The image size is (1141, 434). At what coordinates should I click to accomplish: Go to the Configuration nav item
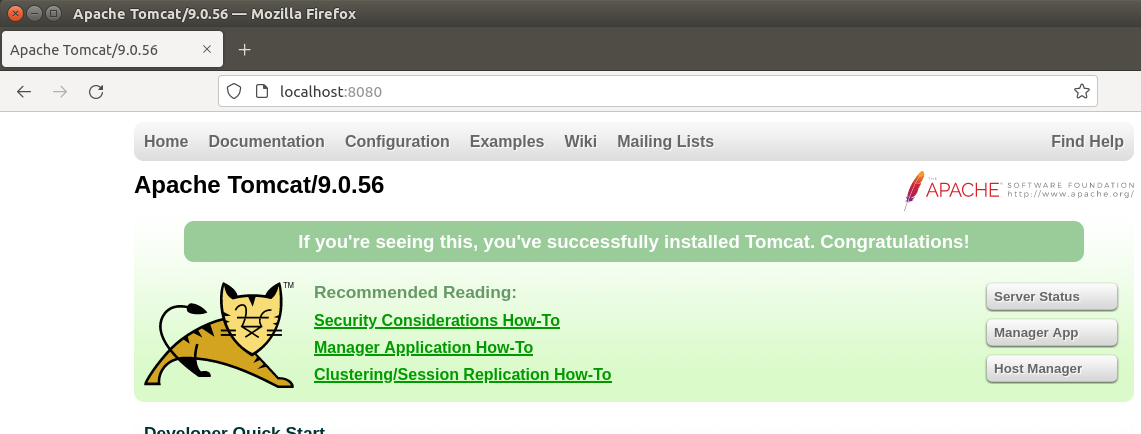tap(397, 142)
